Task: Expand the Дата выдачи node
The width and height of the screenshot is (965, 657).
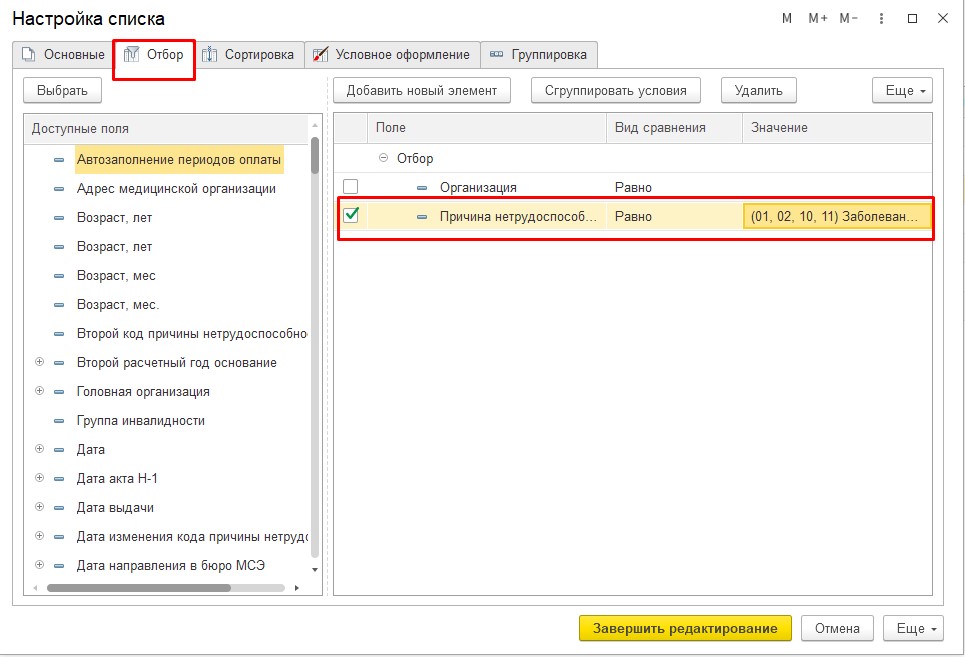Action: (x=39, y=507)
